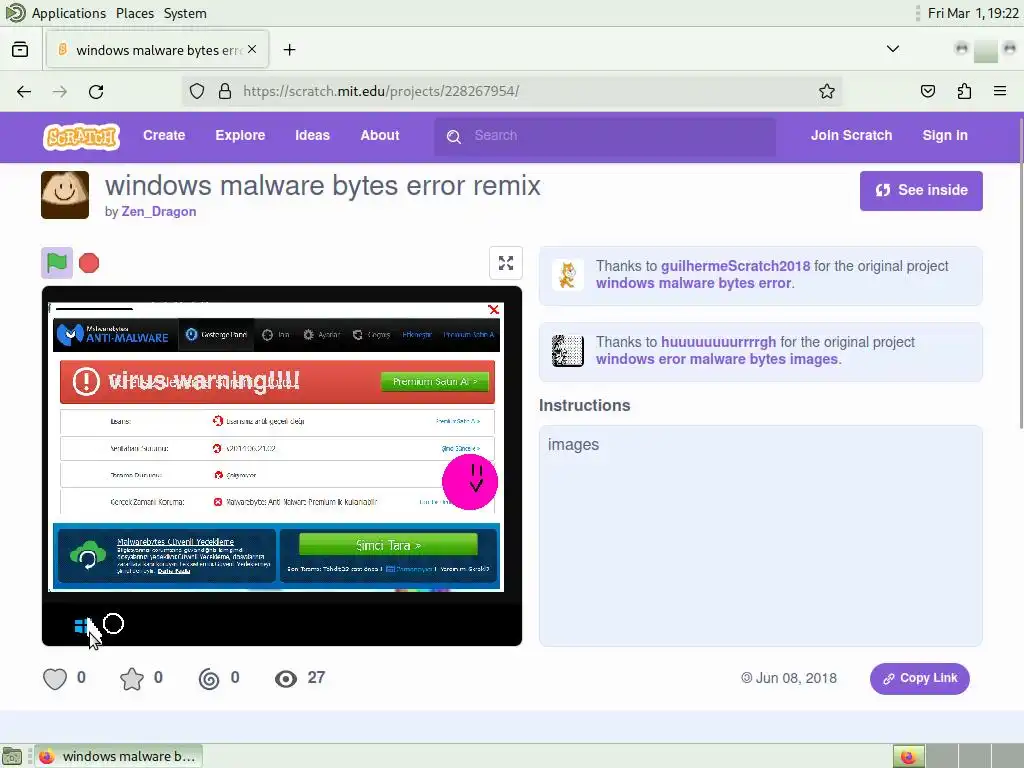Click the Firefox icon in bottom right tray

(x=908, y=756)
